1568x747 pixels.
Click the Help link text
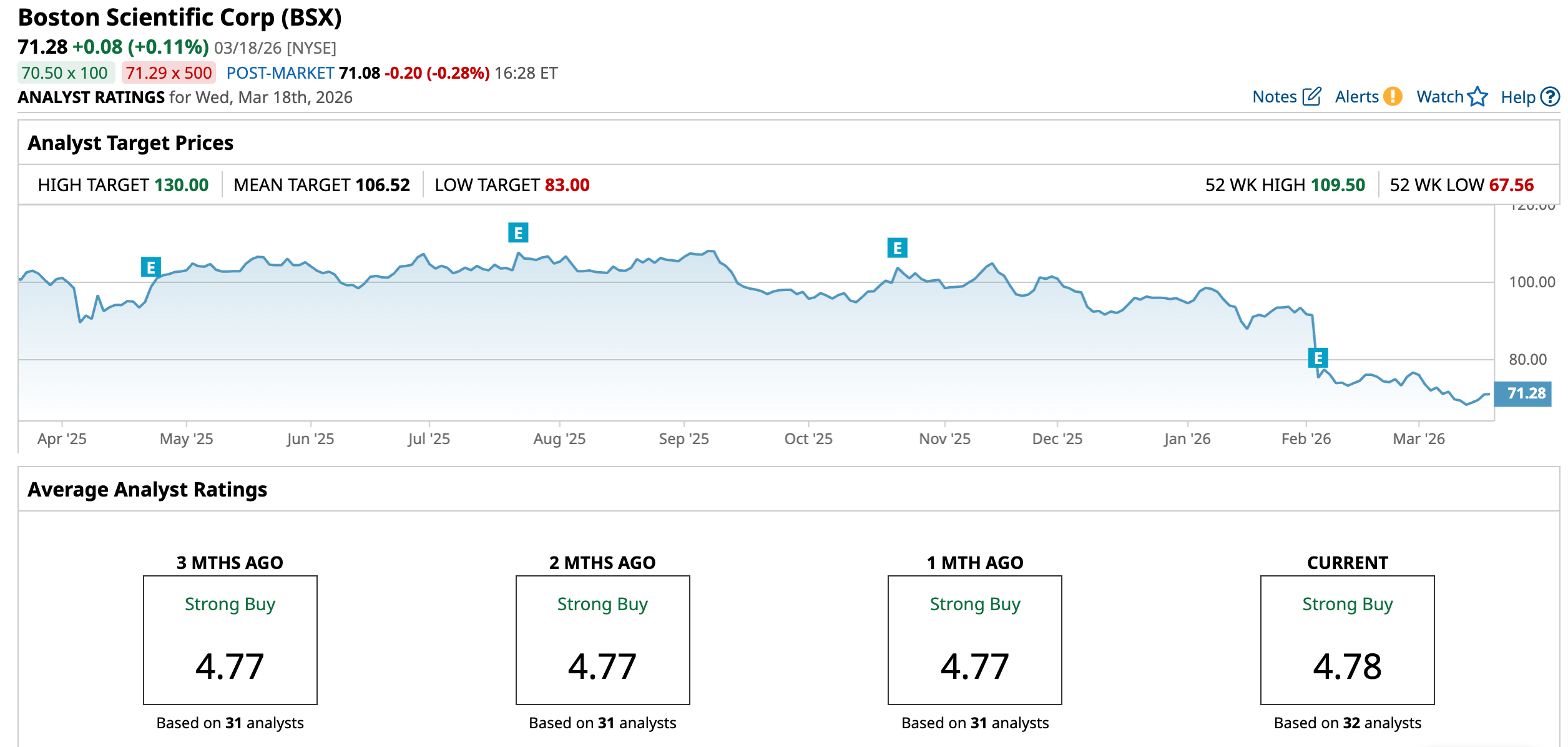point(1517,97)
